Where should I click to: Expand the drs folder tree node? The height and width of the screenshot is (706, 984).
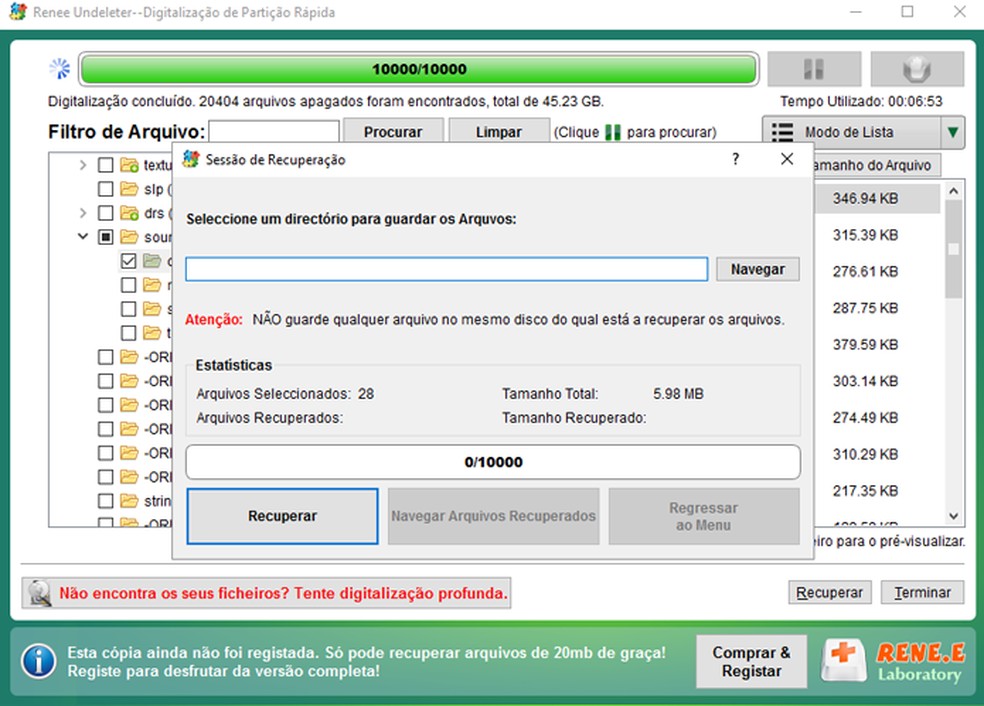point(83,213)
